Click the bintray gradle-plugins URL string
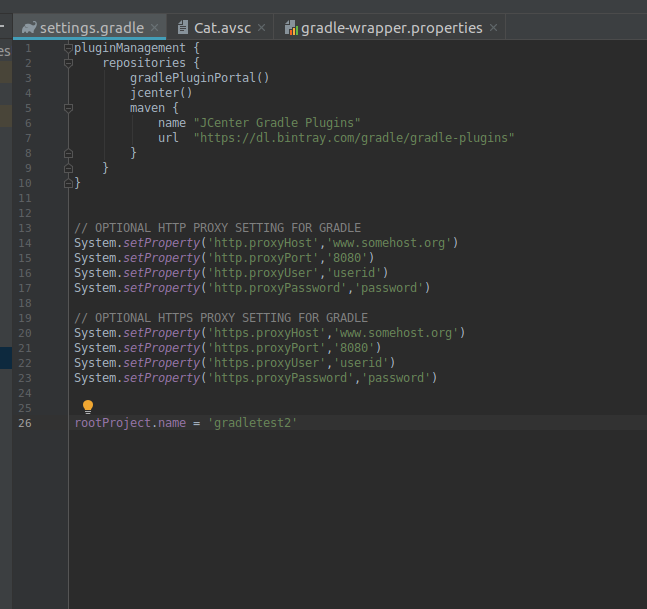647x609 pixels. point(354,138)
